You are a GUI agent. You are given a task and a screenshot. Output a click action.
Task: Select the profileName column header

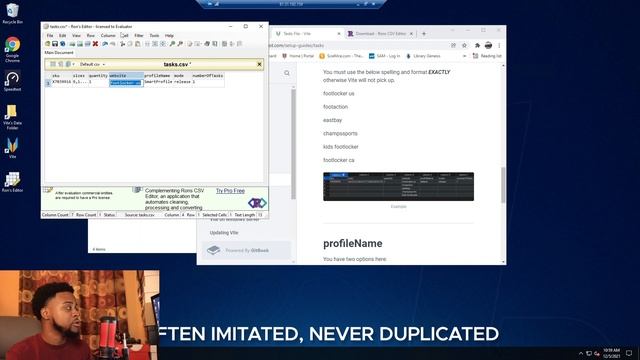point(158,76)
